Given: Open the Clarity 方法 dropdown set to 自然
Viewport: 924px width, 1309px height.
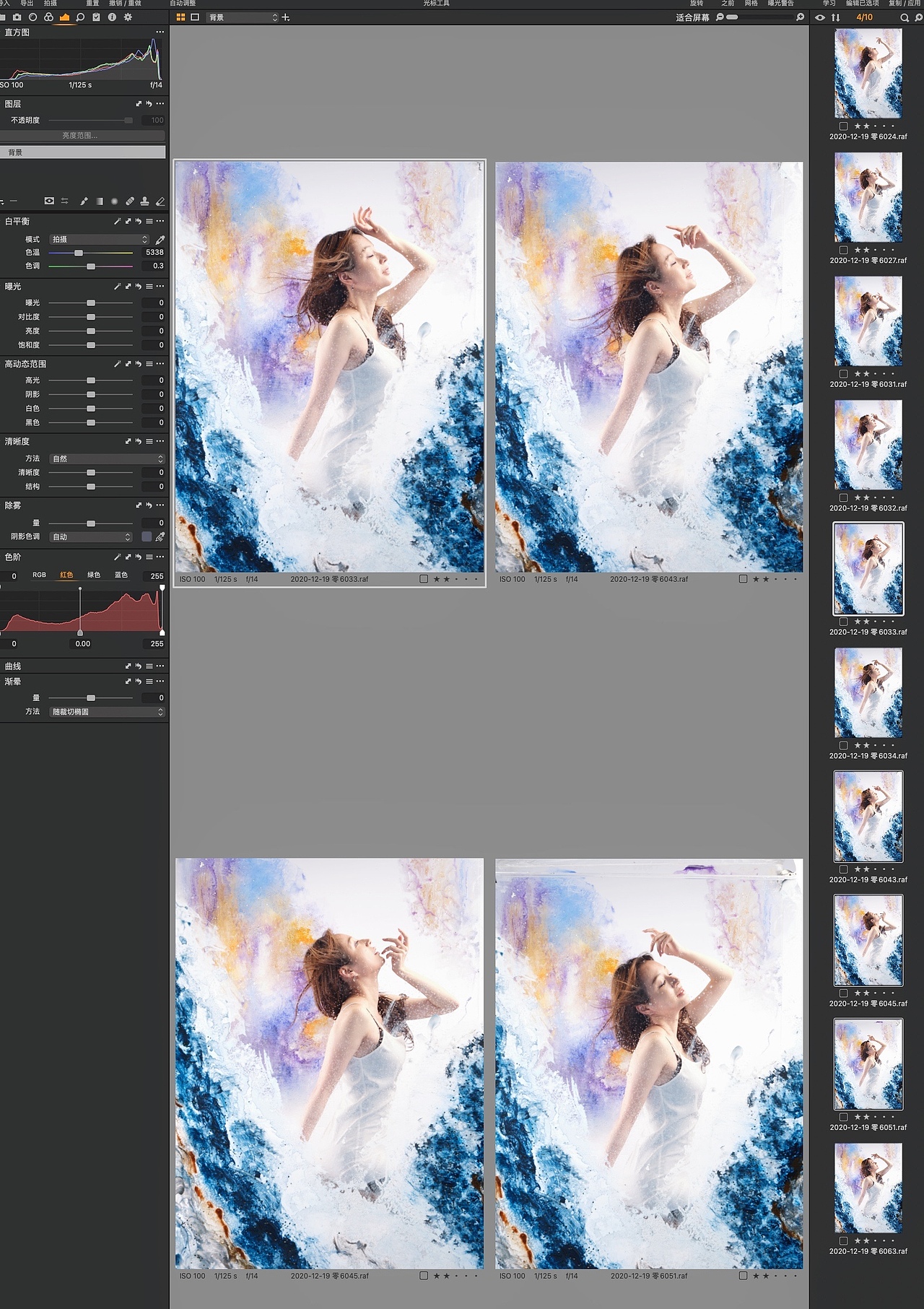Looking at the screenshot, I should click(108, 459).
